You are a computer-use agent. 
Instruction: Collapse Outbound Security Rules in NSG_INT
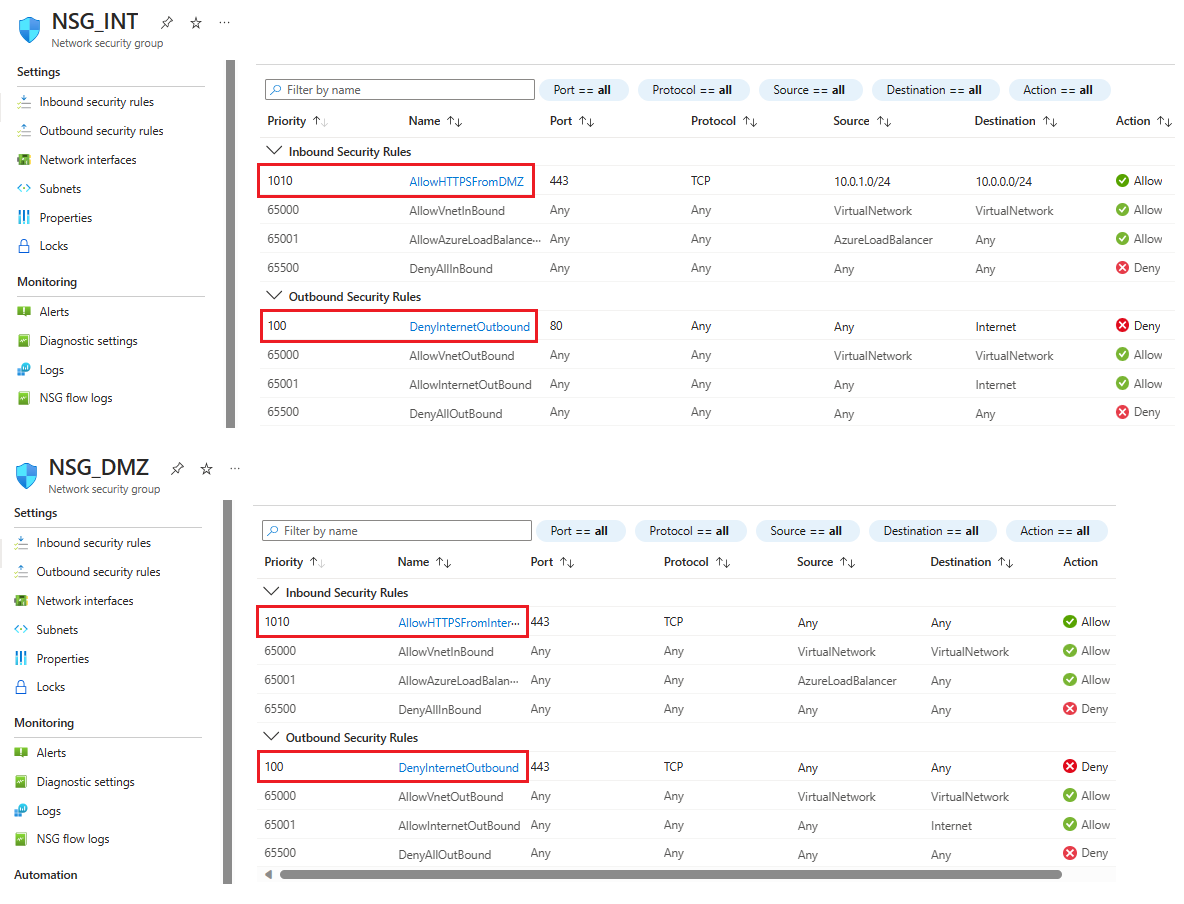(274, 297)
